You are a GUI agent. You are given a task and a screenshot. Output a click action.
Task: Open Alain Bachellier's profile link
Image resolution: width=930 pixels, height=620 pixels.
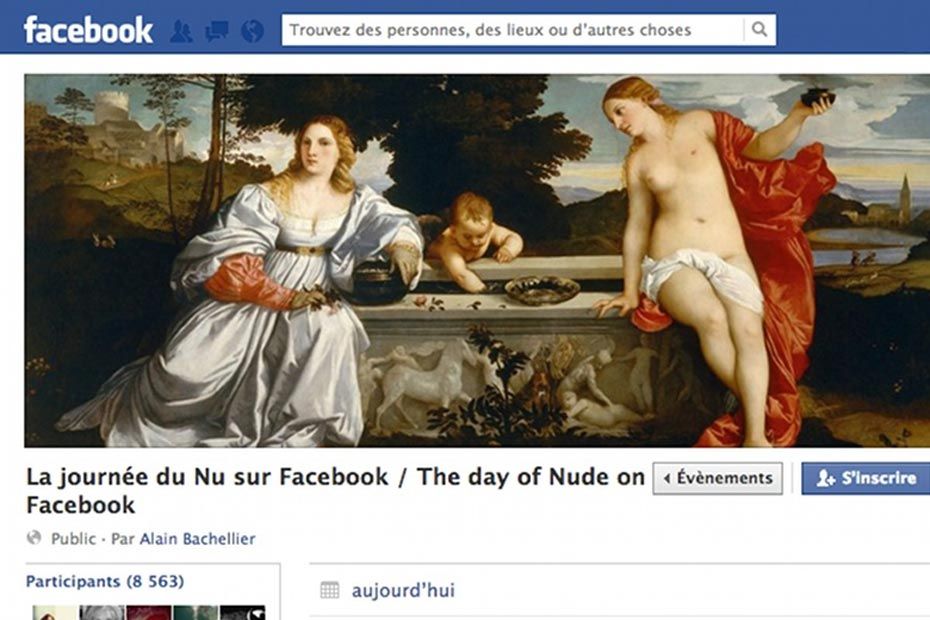198,539
